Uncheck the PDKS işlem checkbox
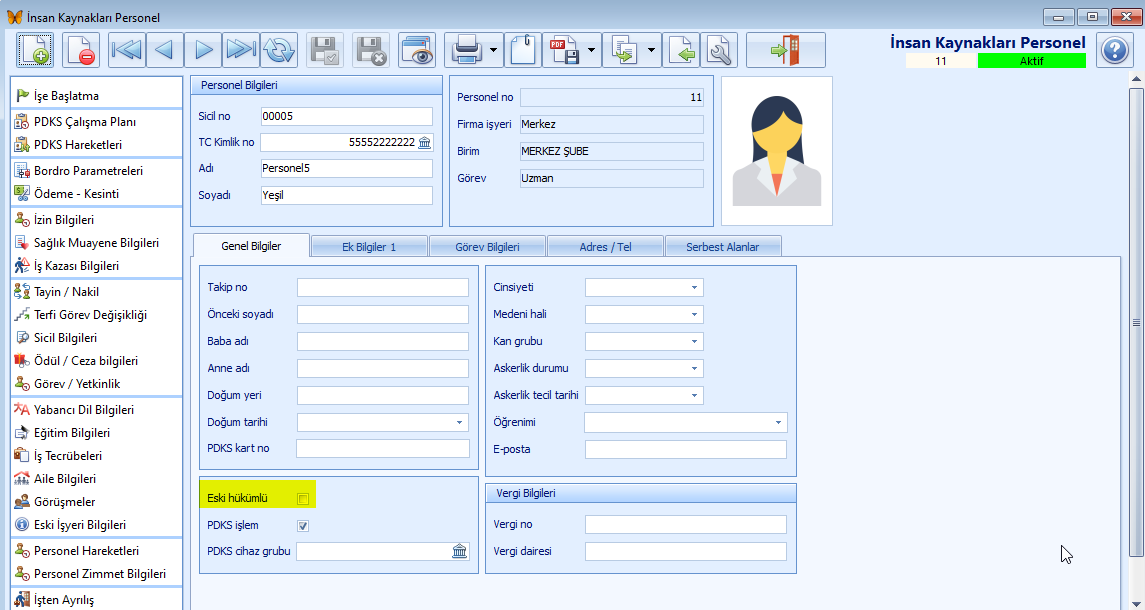1145x610 pixels. coord(303,525)
